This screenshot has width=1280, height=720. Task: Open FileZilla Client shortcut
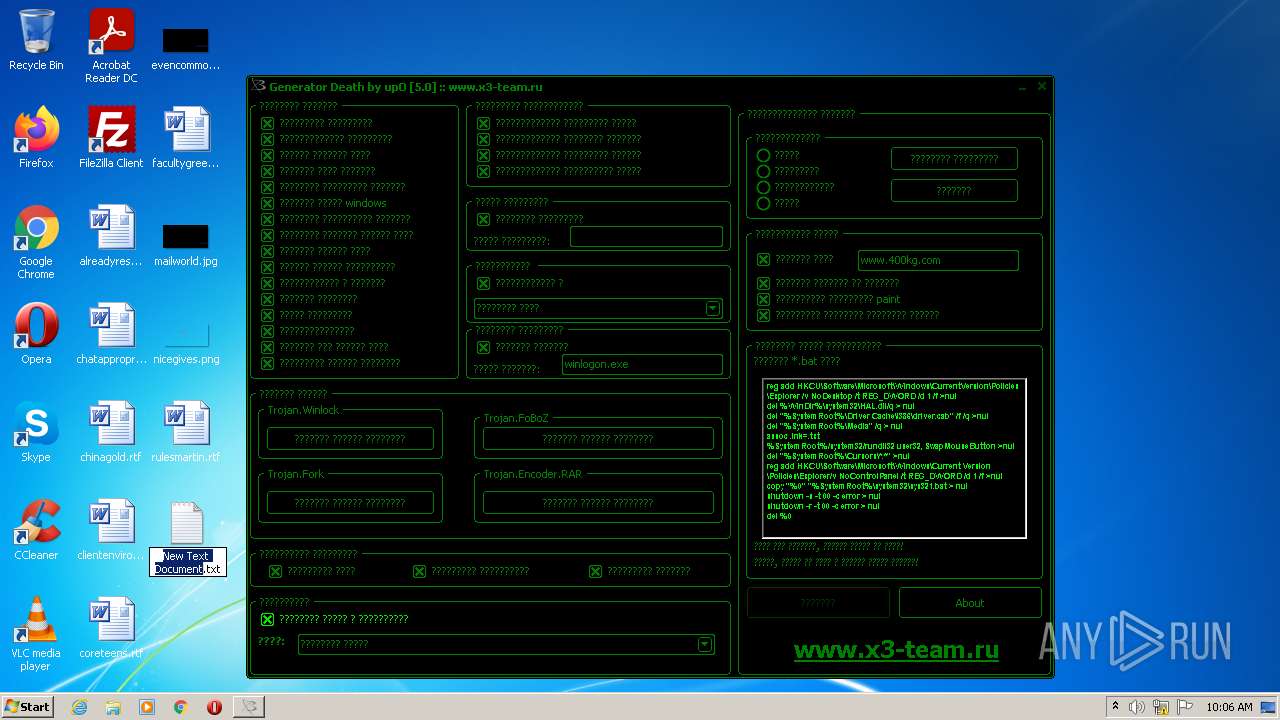[x=111, y=138]
